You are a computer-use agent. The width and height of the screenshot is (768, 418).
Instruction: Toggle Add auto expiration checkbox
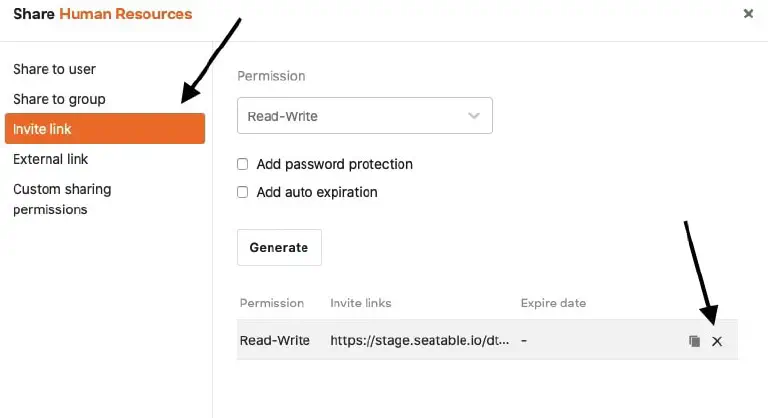click(x=242, y=192)
